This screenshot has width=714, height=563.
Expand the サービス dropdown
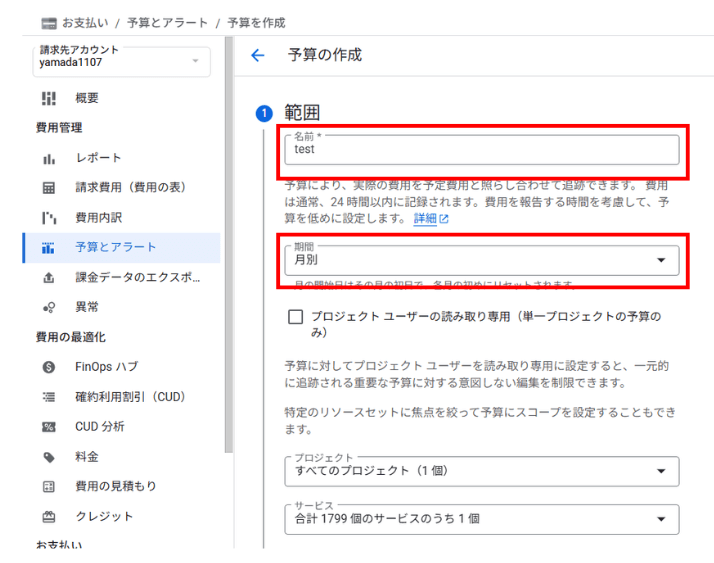(481, 519)
